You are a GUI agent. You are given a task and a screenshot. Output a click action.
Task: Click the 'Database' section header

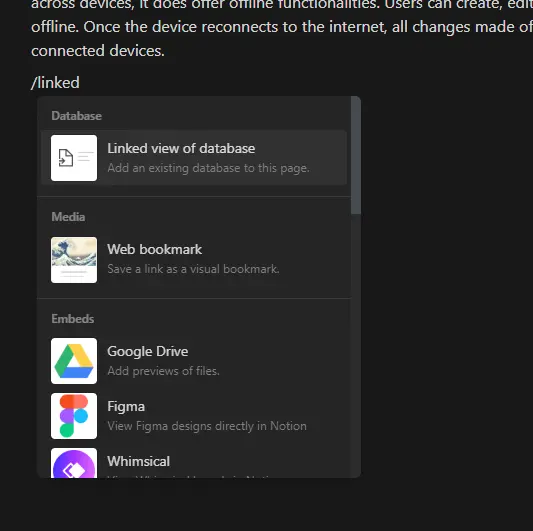tap(76, 116)
